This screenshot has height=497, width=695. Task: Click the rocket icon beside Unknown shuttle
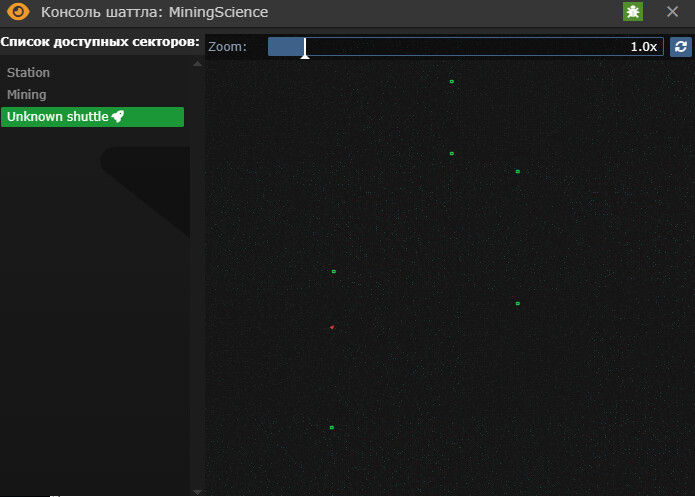117,117
